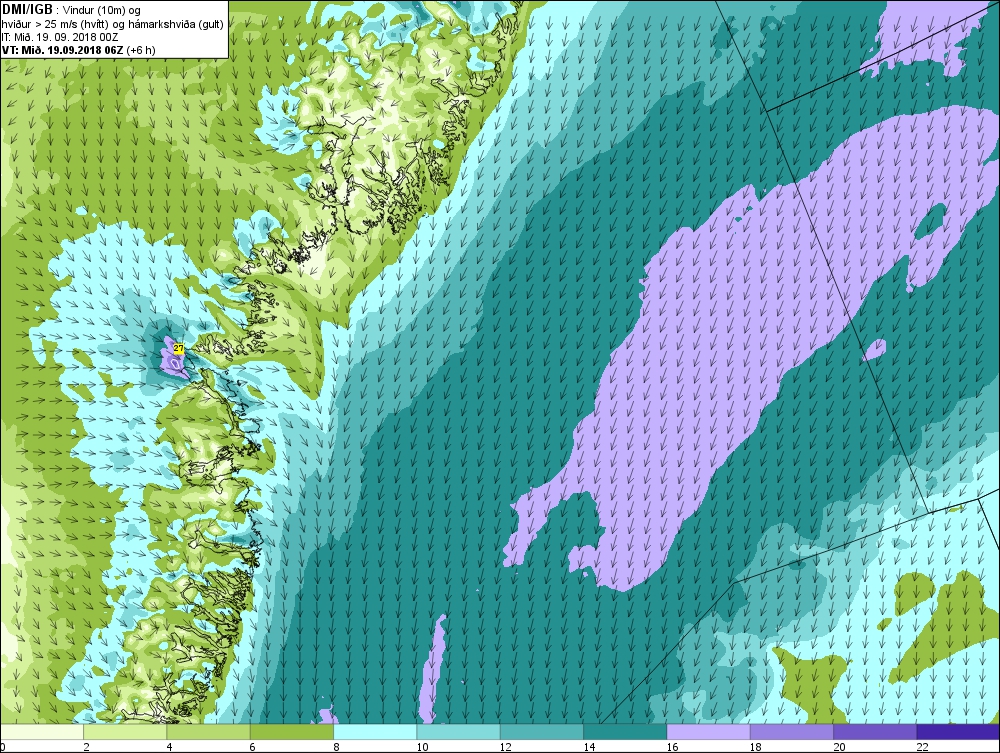Click the DMI/IGB title text
Viewport: 1000px width, 753px height.
[x=27, y=10]
